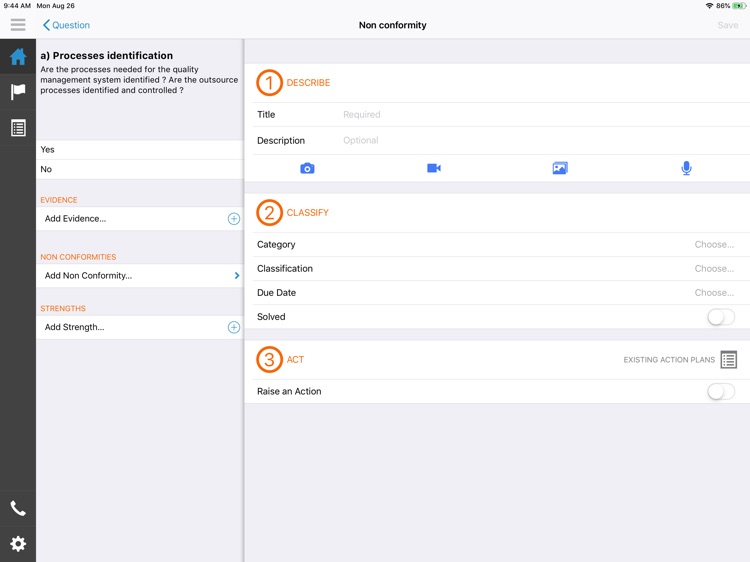750x562 pixels.
Task: Choose a Category value
Action: click(713, 245)
